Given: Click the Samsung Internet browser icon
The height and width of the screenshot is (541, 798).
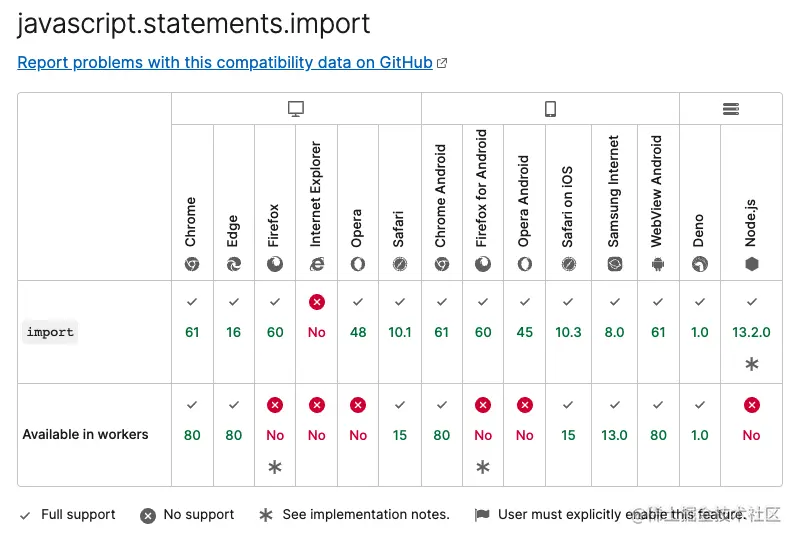Looking at the screenshot, I should coord(614,264).
